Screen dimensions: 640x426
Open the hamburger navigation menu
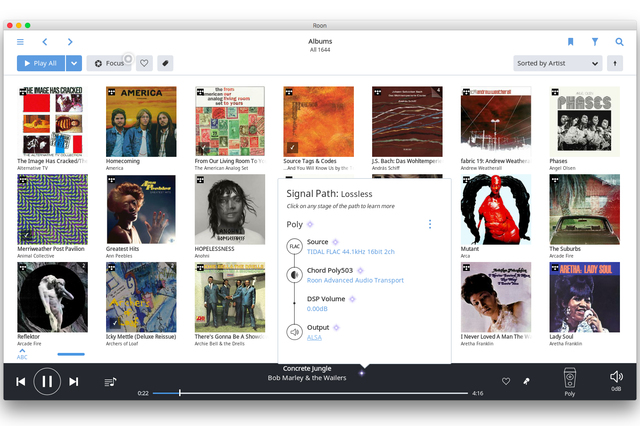point(20,42)
